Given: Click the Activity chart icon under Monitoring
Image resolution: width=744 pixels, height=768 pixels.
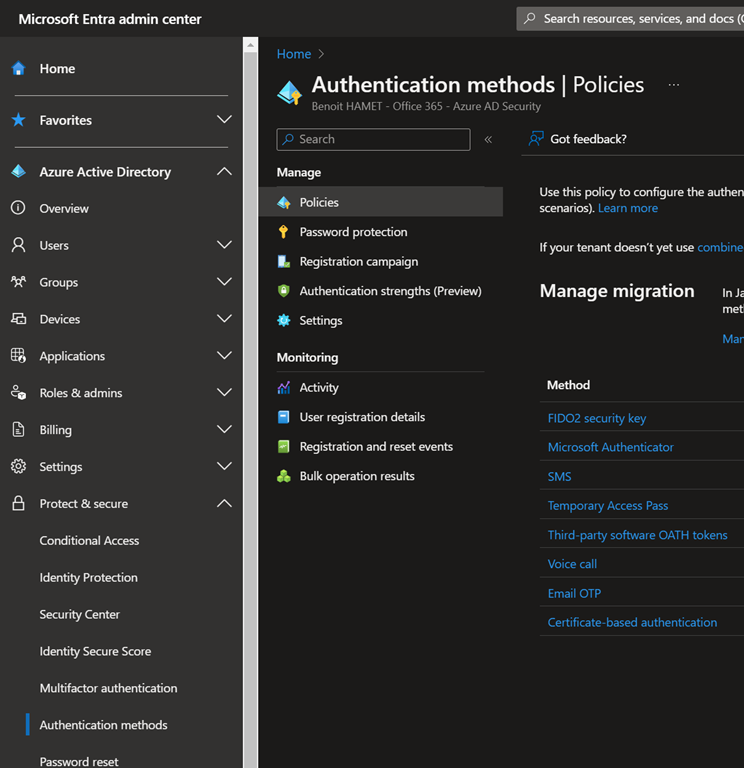Looking at the screenshot, I should [x=283, y=388].
